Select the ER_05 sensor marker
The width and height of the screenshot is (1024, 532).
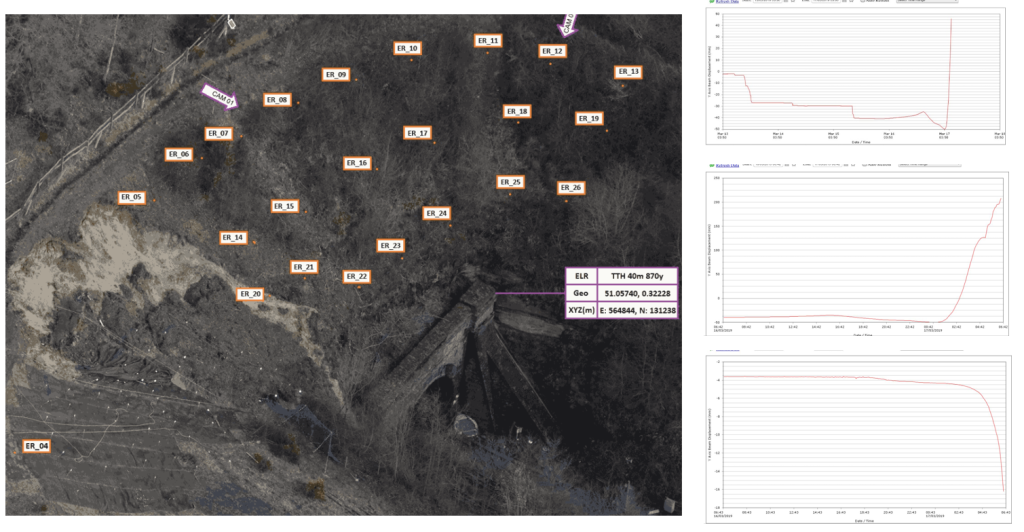coord(133,198)
